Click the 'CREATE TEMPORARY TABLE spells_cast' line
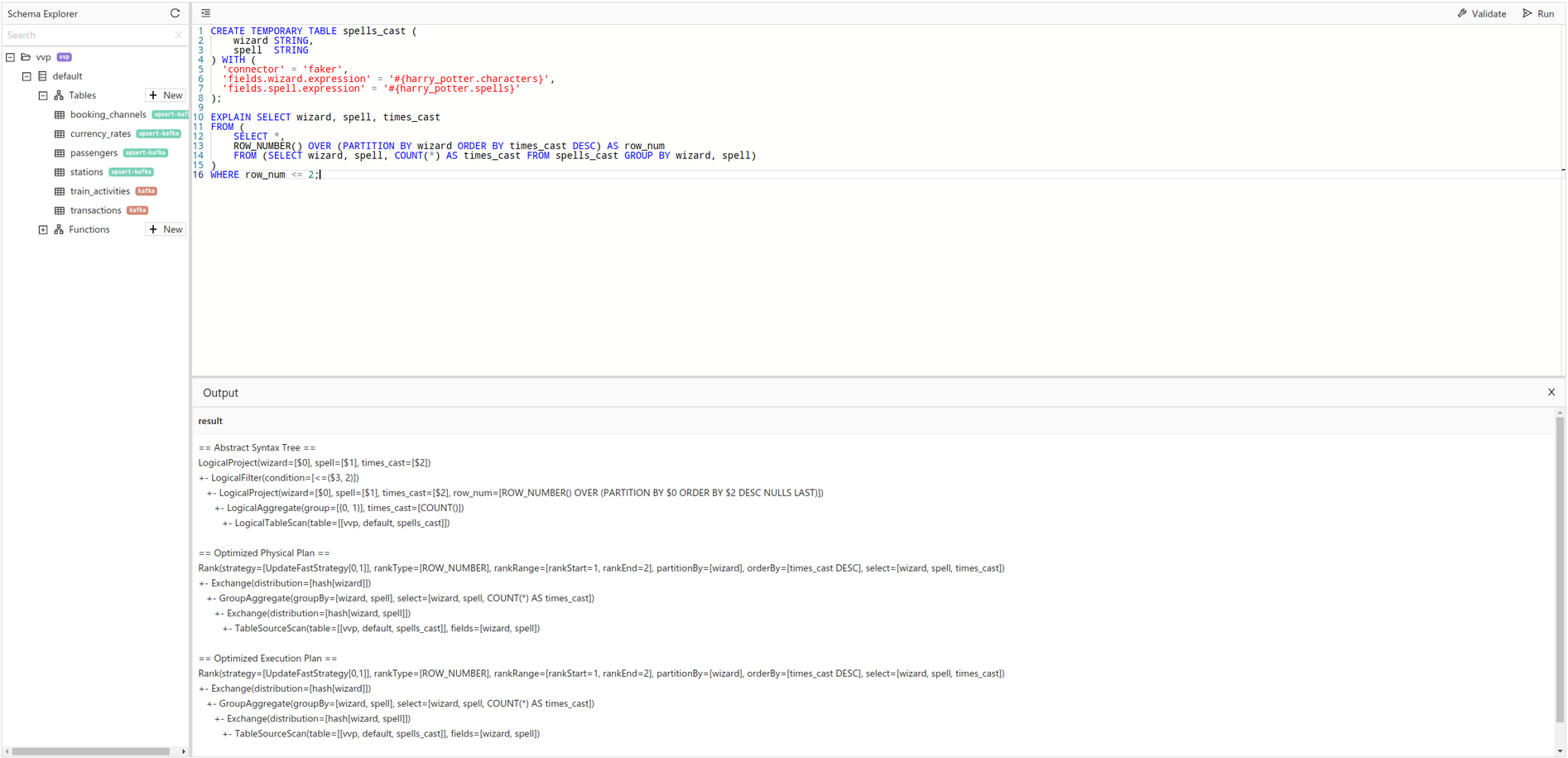The height and width of the screenshot is (758, 1568). [x=314, y=31]
